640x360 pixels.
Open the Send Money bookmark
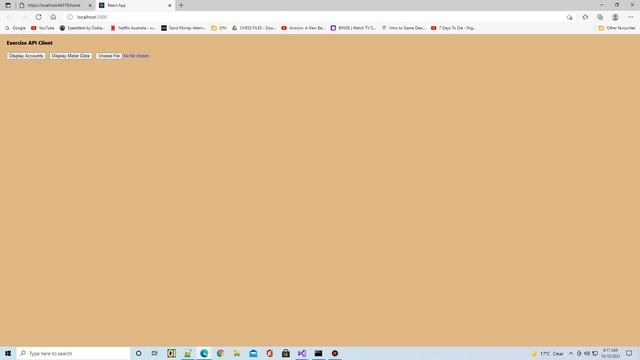[183, 28]
